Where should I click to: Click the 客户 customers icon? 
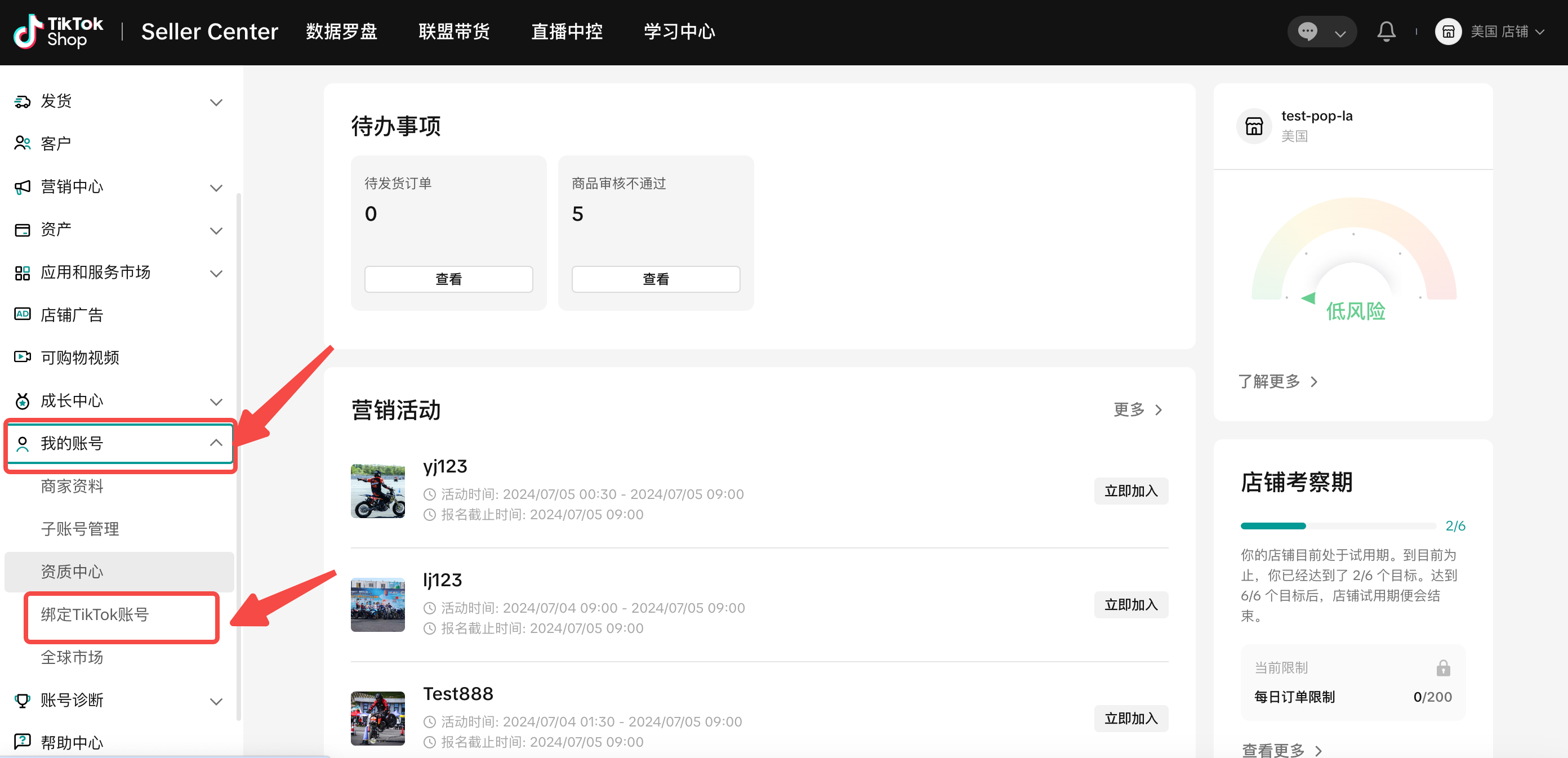click(23, 143)
